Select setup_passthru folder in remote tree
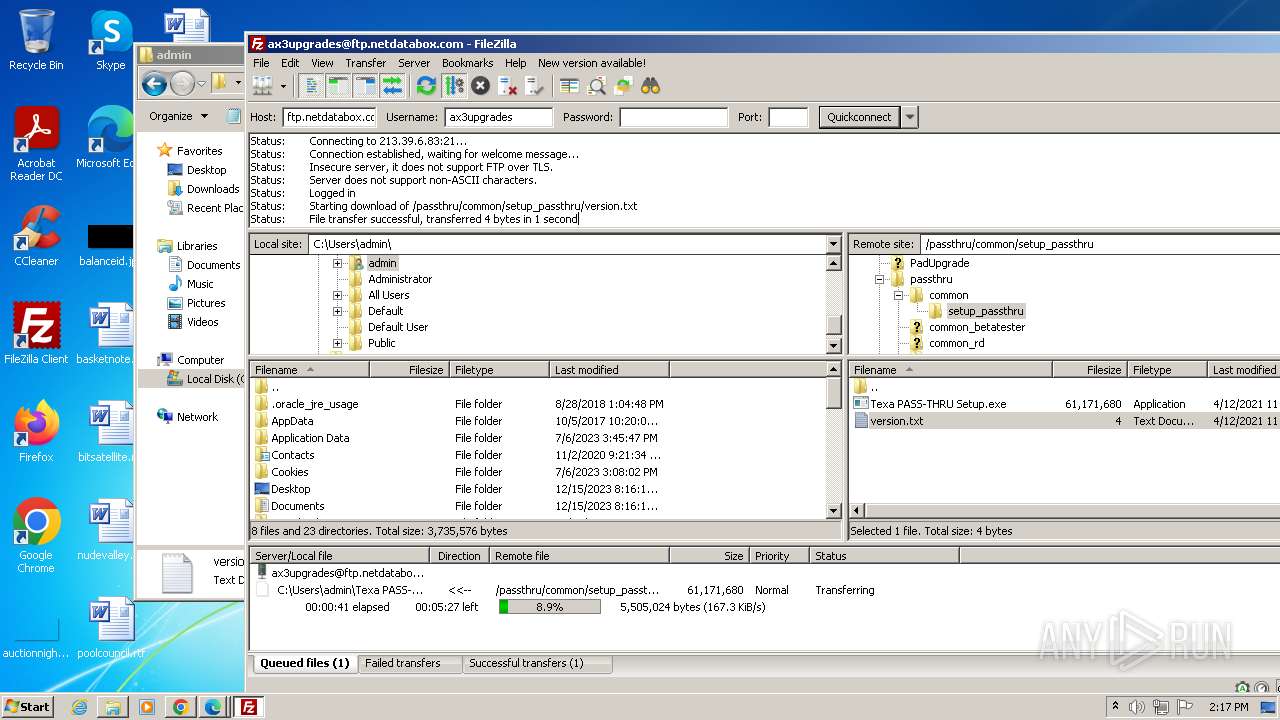 tap(985, 311)
